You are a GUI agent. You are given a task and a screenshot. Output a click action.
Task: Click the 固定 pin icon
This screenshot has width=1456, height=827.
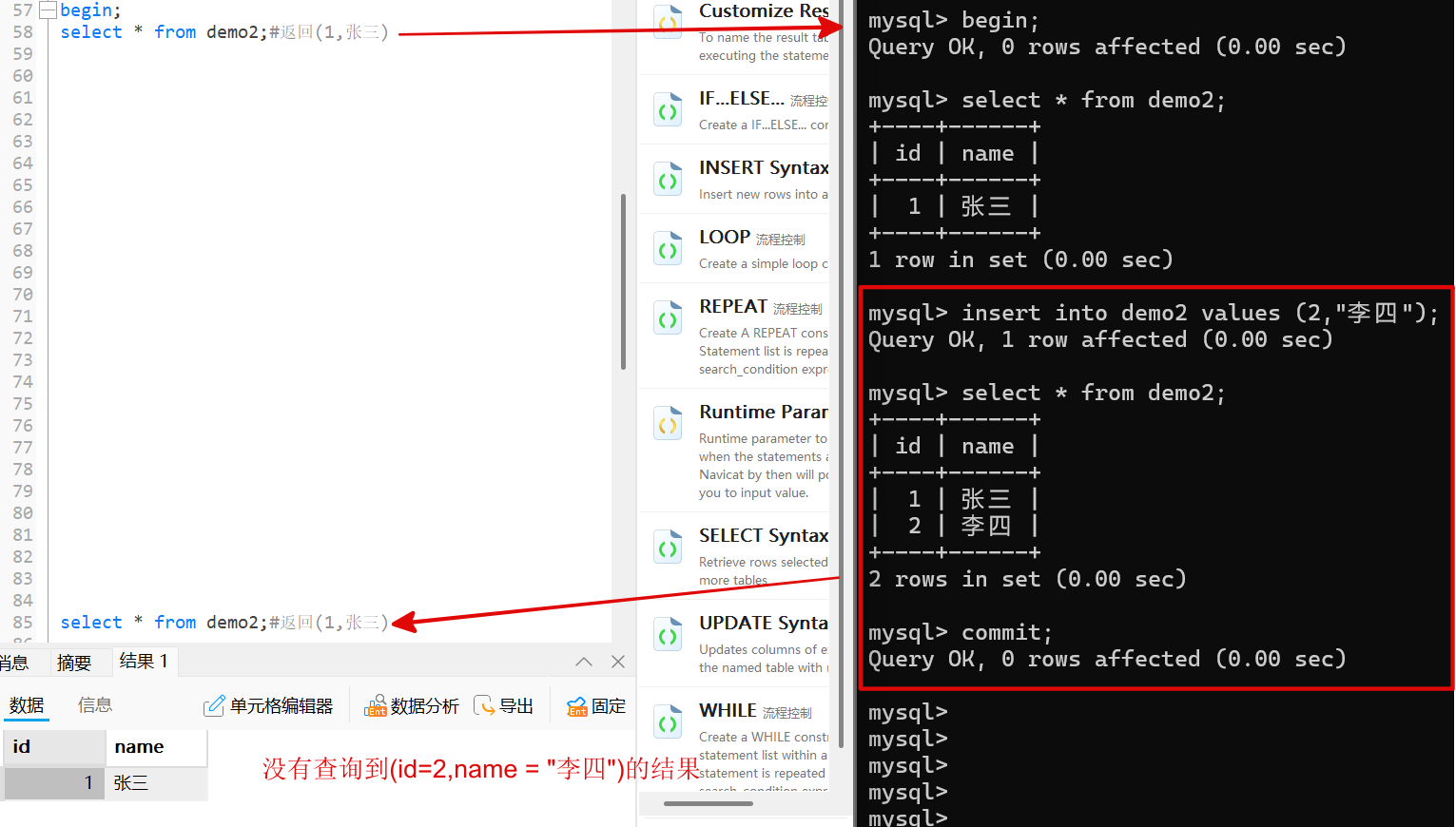(576, 706)
